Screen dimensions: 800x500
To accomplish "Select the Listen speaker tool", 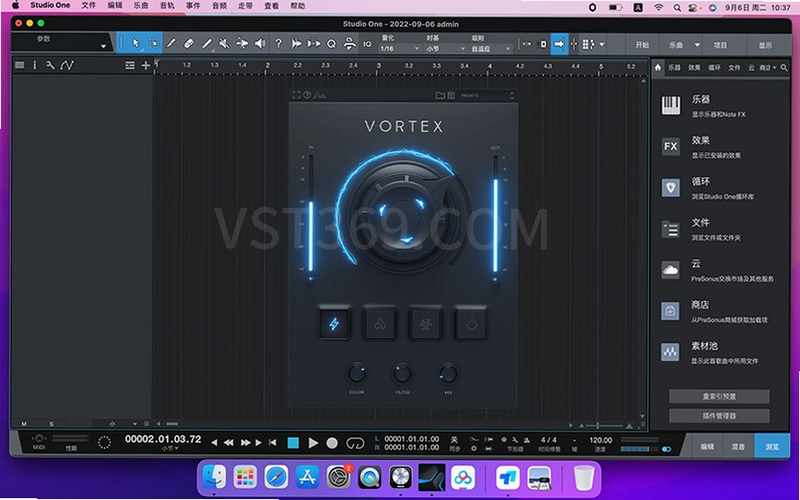I will (x=260, y=44).
